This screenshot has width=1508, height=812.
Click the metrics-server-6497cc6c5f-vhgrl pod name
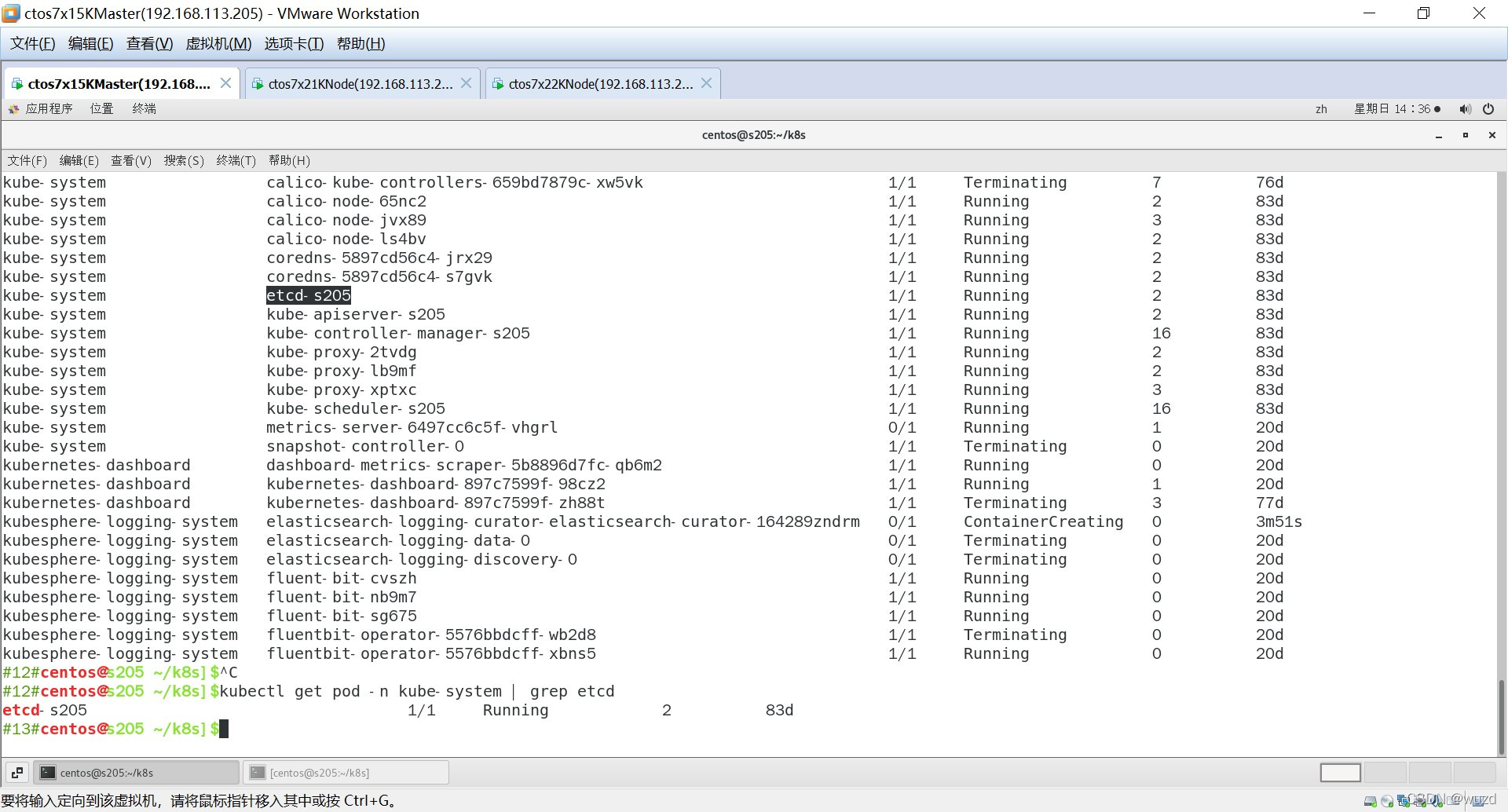[412, 428]
